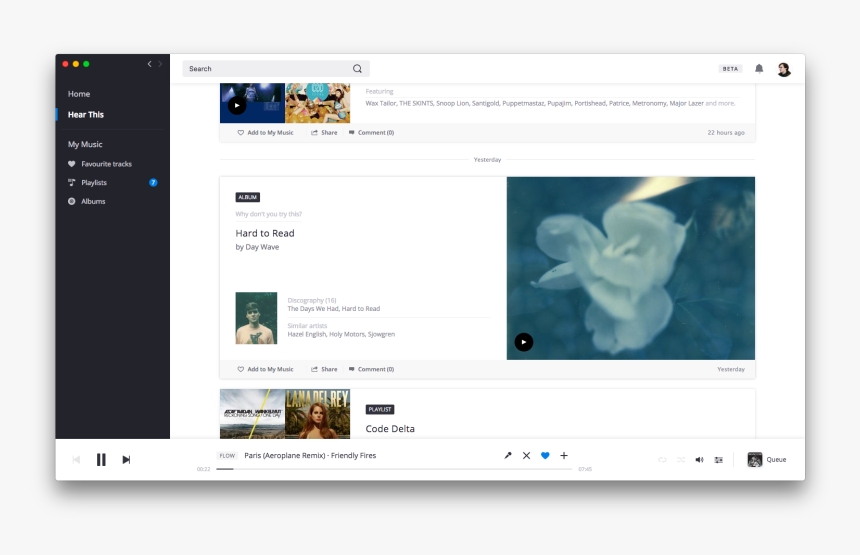860x555 pixels.
Task: Click the BETA badge
Action: click(730, 69)
